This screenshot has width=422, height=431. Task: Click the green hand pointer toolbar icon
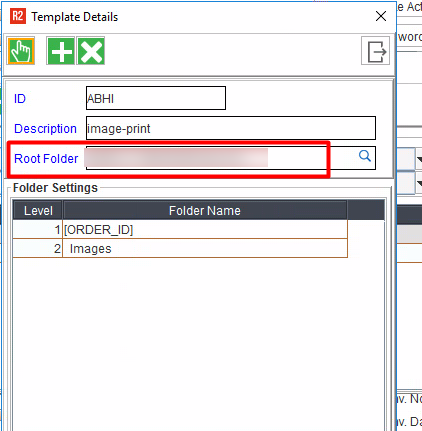(21, 51)
